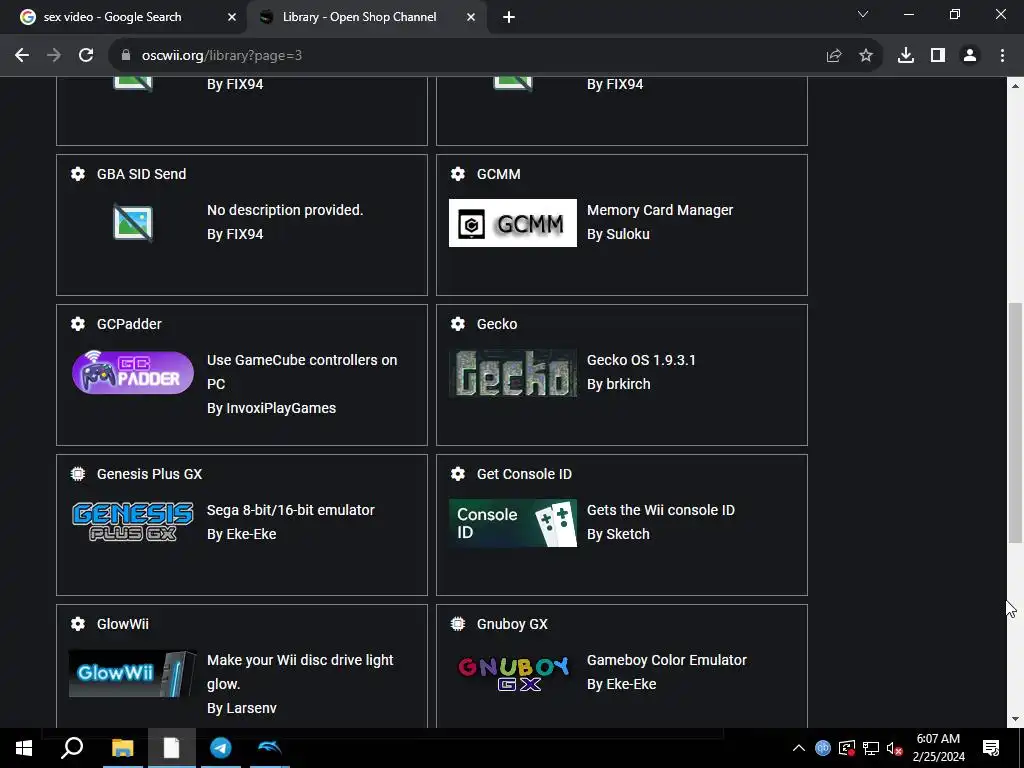Click the 'By Larsenv' author text
The height and width of the screenshot is (768, 1024).
242,708
